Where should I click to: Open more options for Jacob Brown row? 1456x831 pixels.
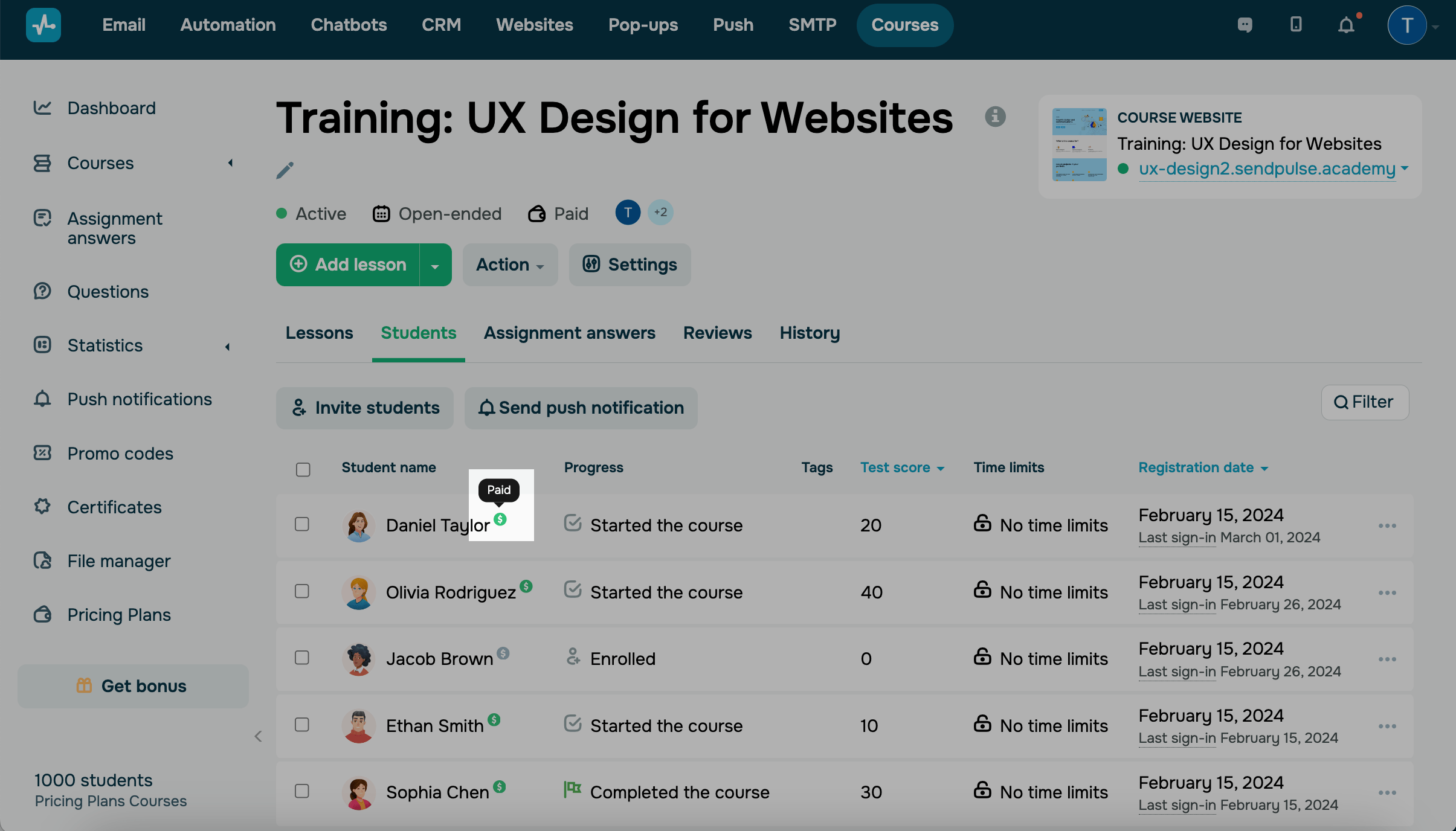click(x=1387, y=659)
